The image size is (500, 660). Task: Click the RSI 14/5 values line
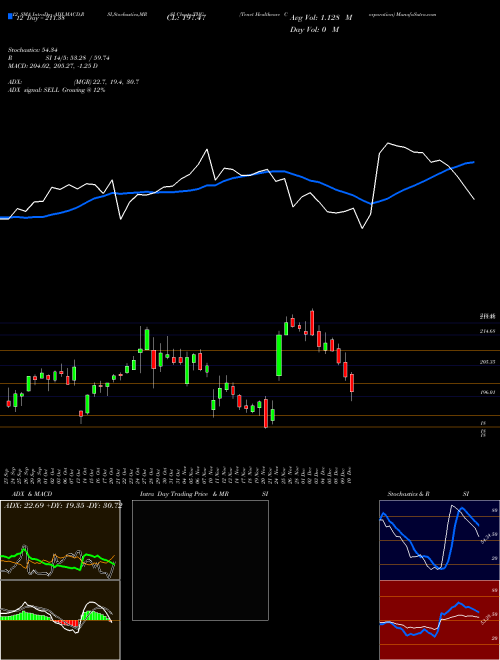[59, 58]
